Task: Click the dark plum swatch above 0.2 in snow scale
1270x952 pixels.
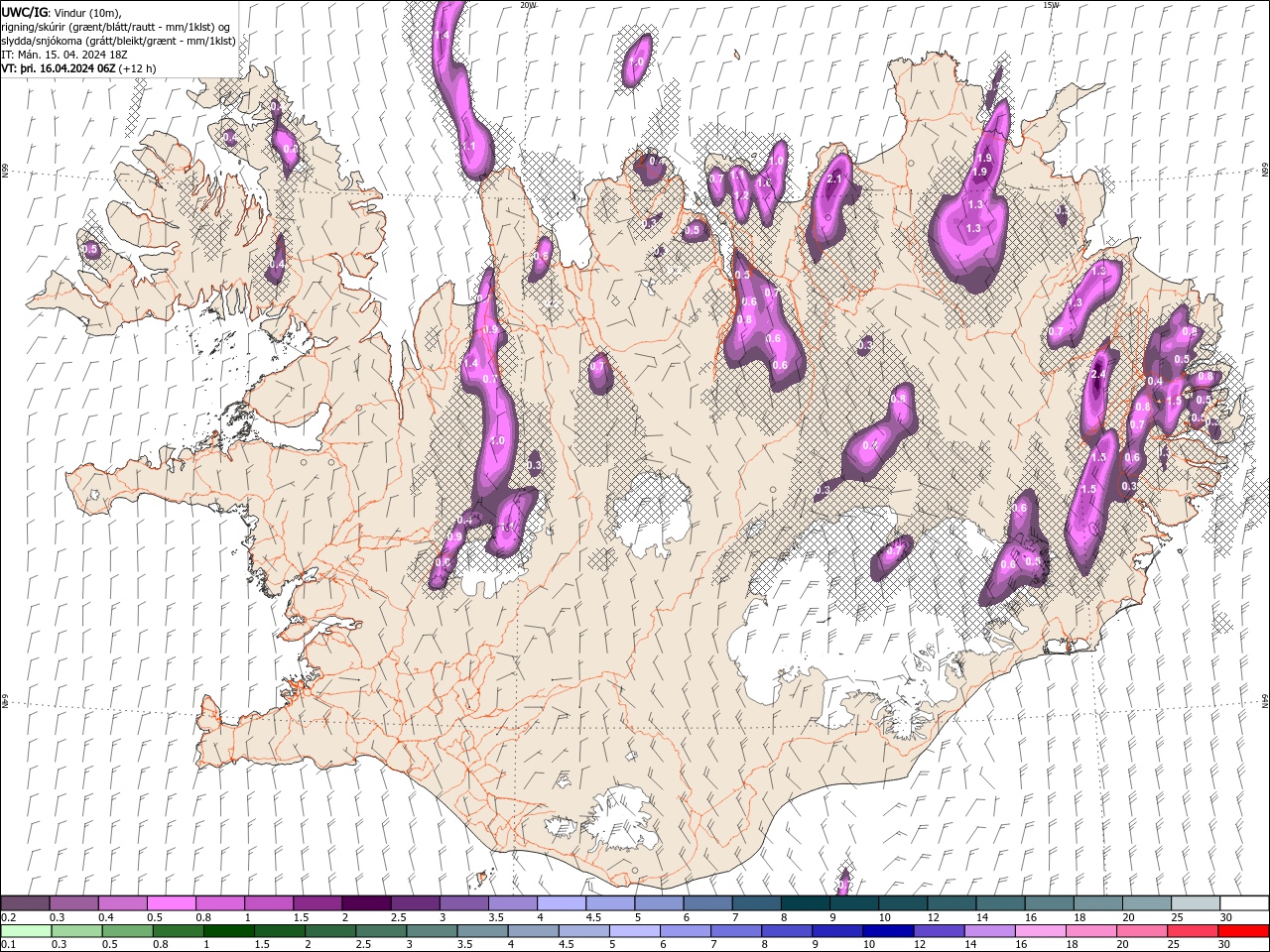Action: pyautogui.click(x=25, y=903)
